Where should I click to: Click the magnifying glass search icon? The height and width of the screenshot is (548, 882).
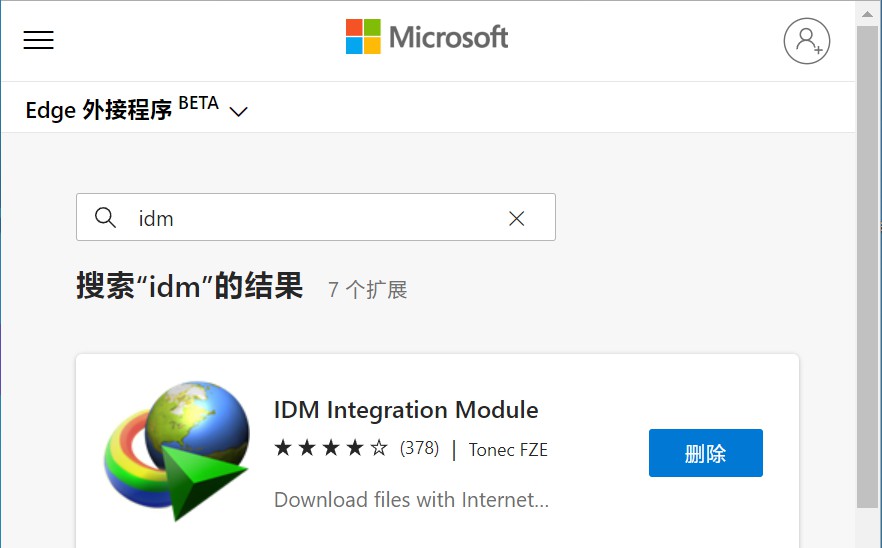click(x=105, y=218)
